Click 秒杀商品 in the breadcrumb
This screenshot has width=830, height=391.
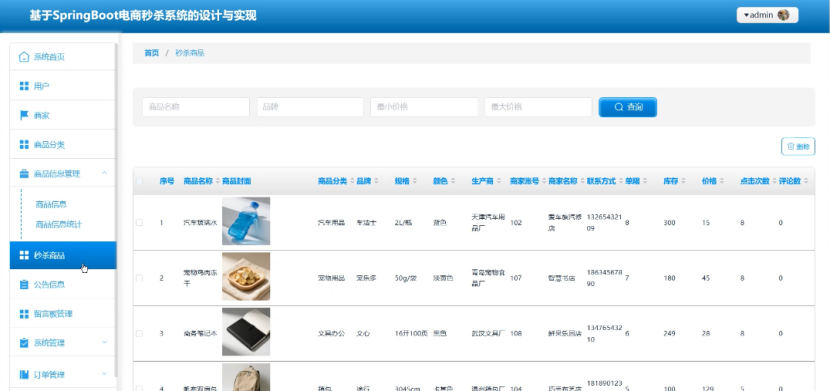coord(190,53)
